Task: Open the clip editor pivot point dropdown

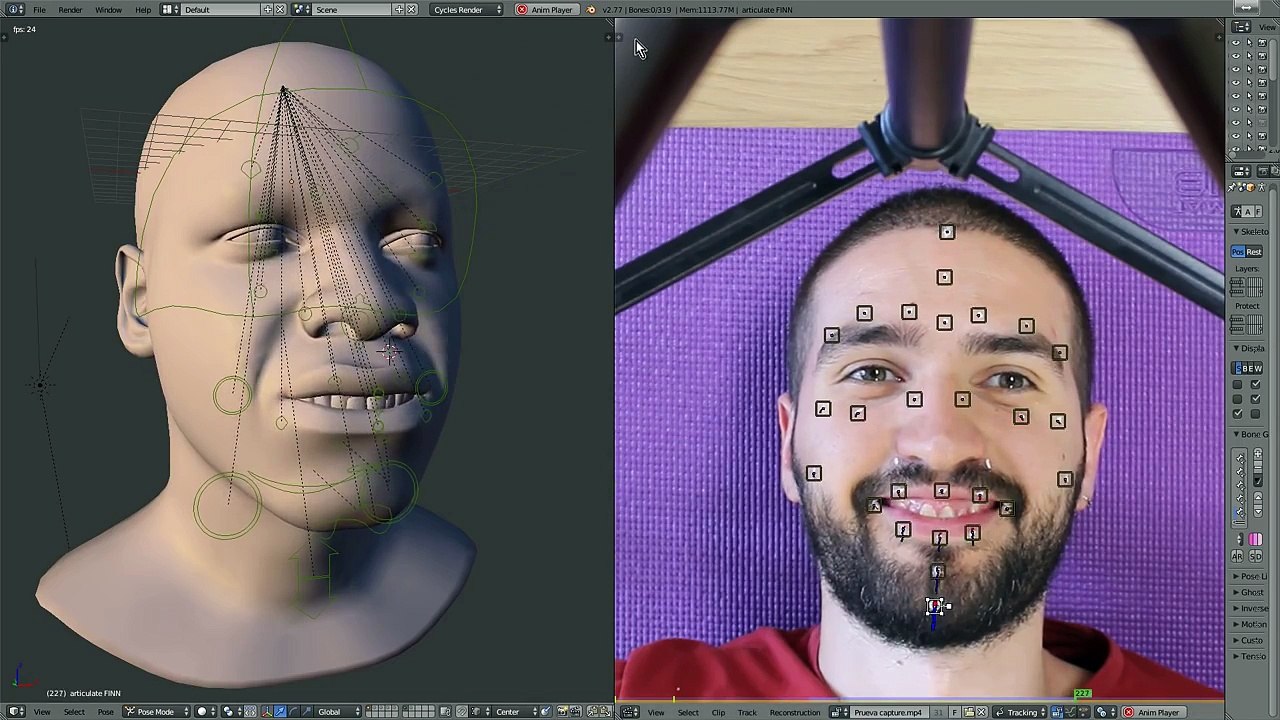Action: click(x=1105, y=712)
